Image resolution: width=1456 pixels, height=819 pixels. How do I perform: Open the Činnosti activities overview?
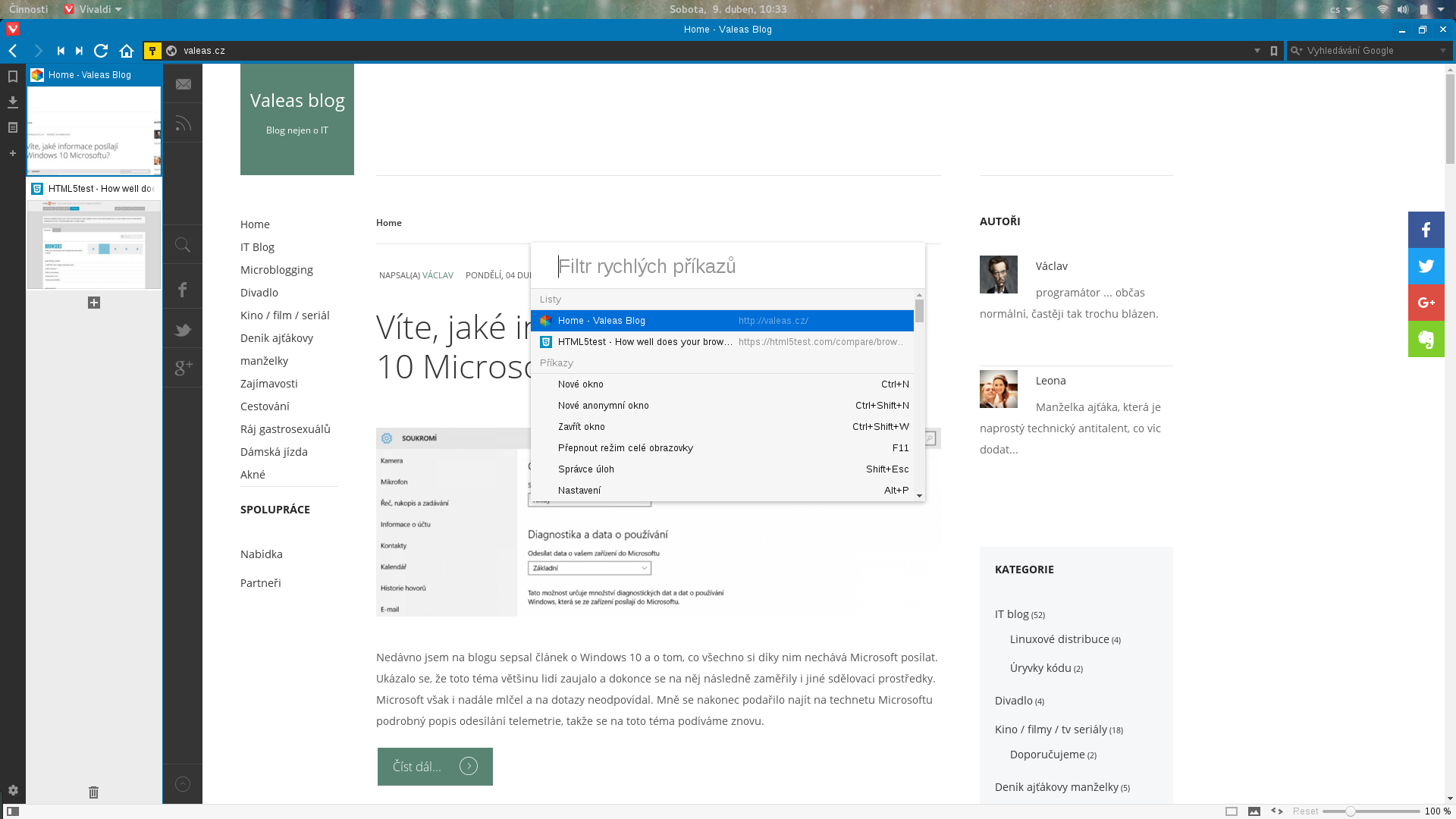pyautogui.click(x=28, y=9)
